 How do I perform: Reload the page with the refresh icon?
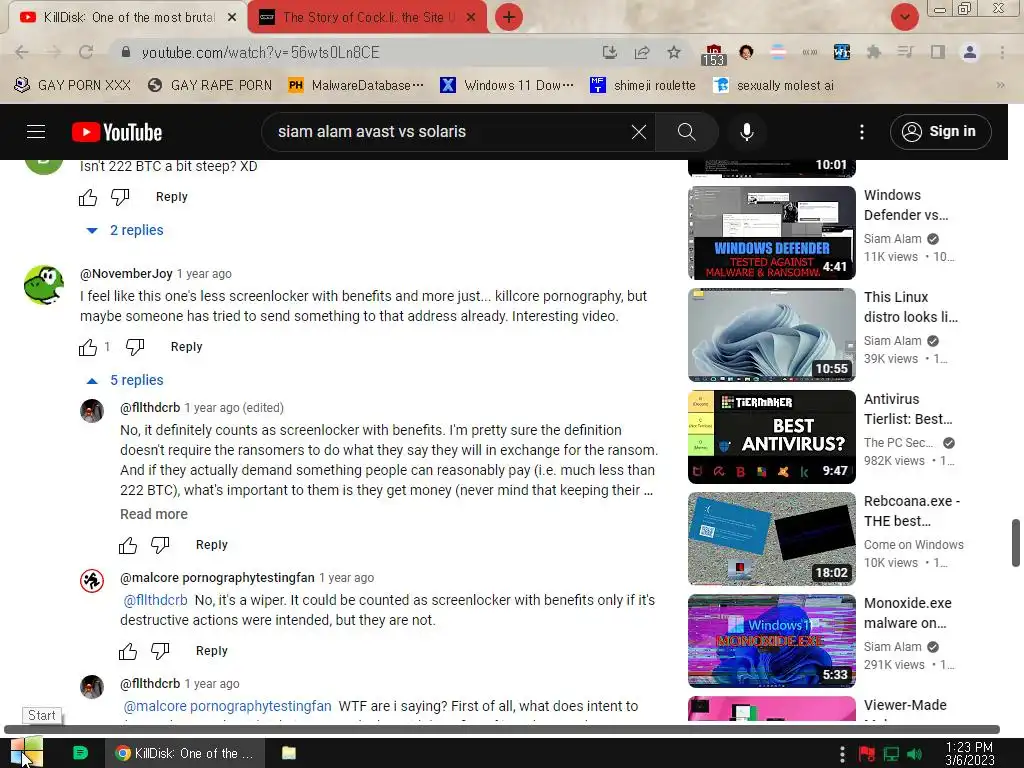pos(86,52)
